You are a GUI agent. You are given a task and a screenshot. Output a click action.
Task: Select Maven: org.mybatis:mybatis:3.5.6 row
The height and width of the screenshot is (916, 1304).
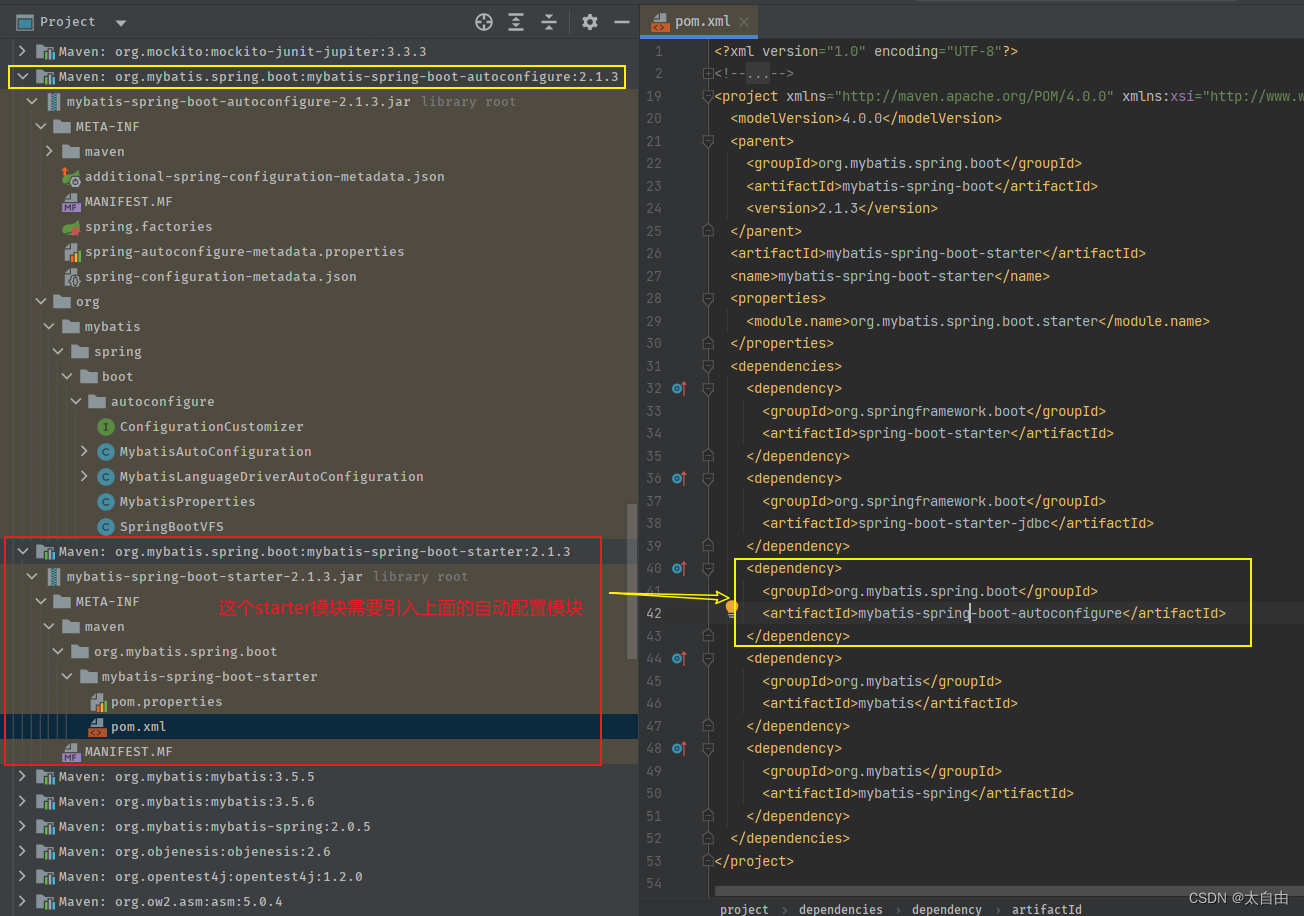[318, 801]
